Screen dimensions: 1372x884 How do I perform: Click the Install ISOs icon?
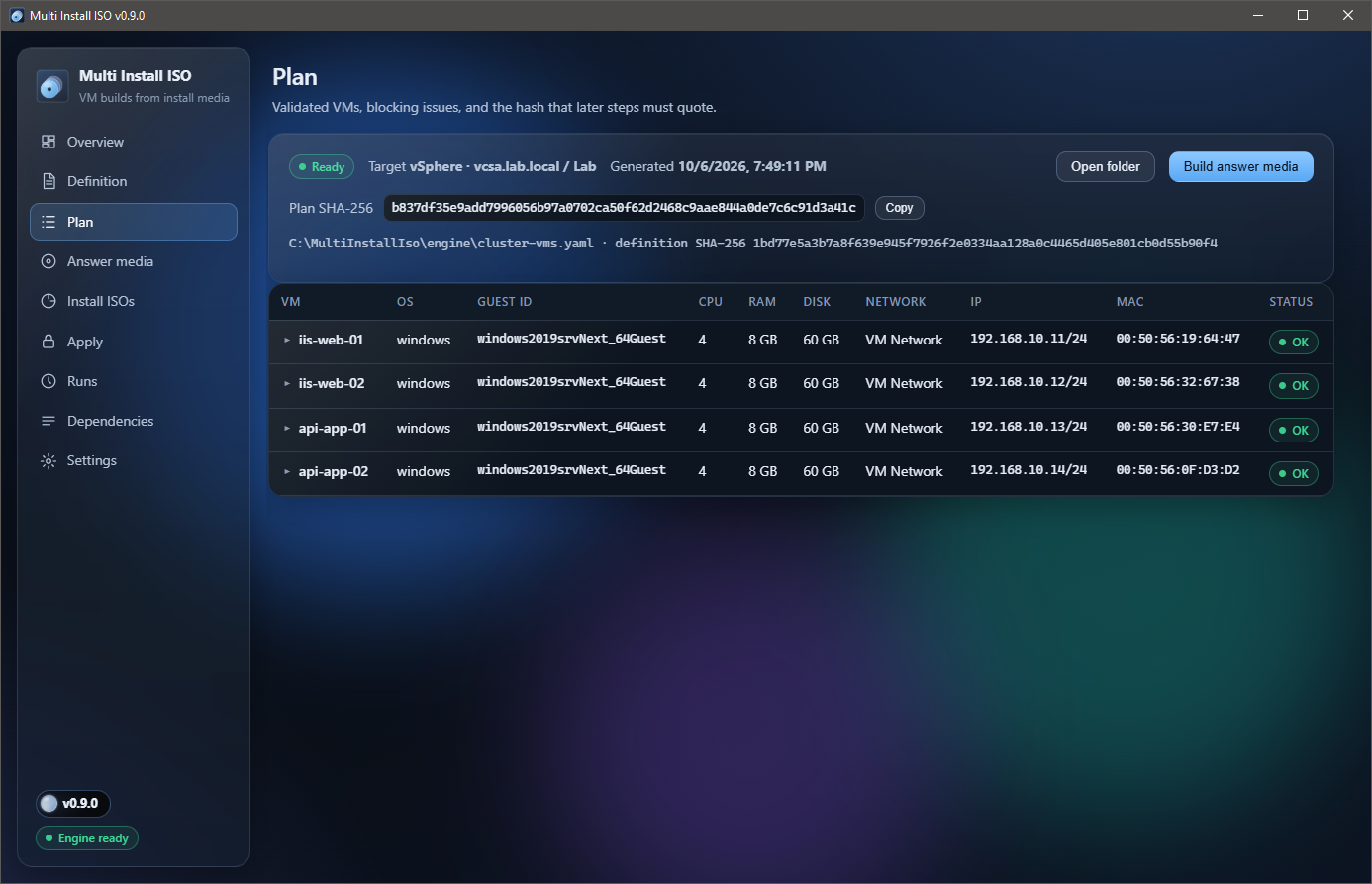point(49,301)
